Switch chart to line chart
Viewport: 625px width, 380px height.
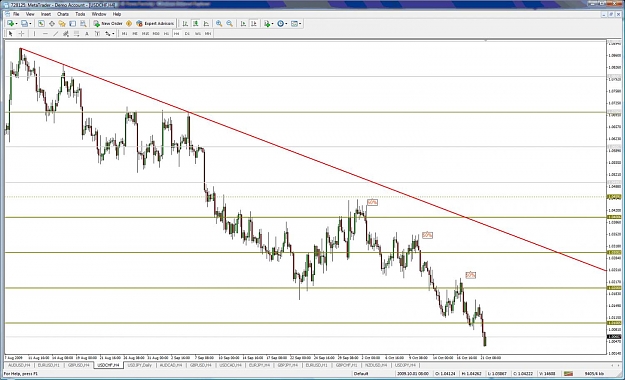pyautogui.click(x=206, y=24)
